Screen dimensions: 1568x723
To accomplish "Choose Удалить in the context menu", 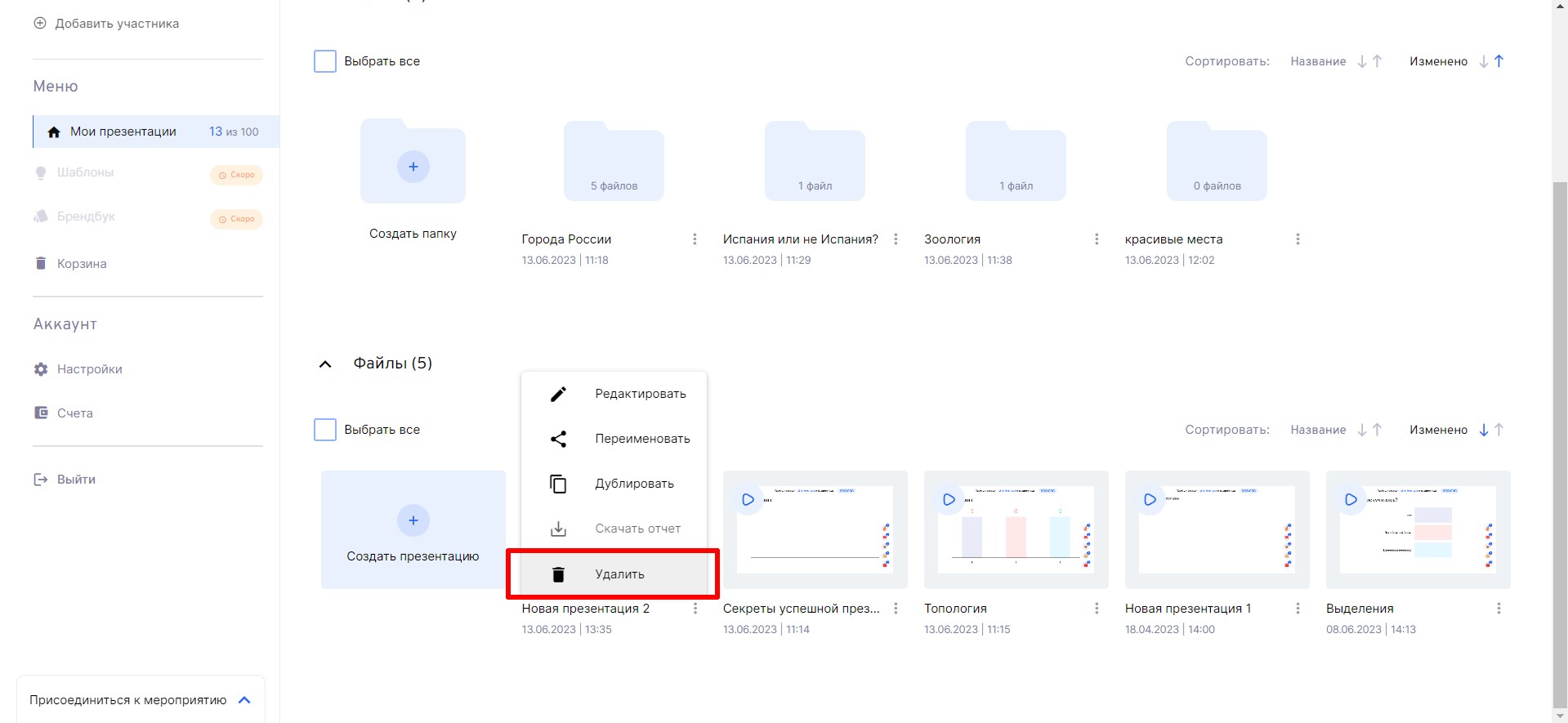I will click(614, 574).
